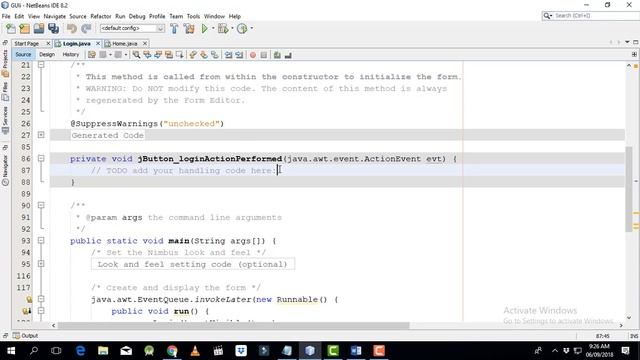640x360 pixels.
Task: Close the Login.java tab
Action: pos(98,43)
